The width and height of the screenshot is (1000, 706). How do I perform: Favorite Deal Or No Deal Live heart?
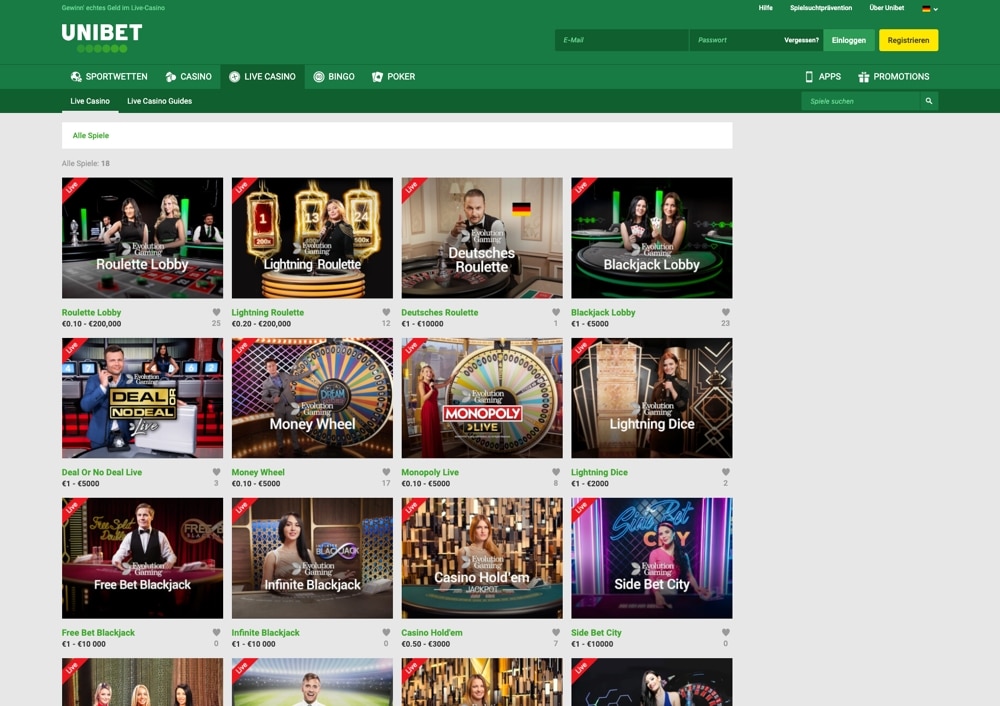tap(216, 472)
